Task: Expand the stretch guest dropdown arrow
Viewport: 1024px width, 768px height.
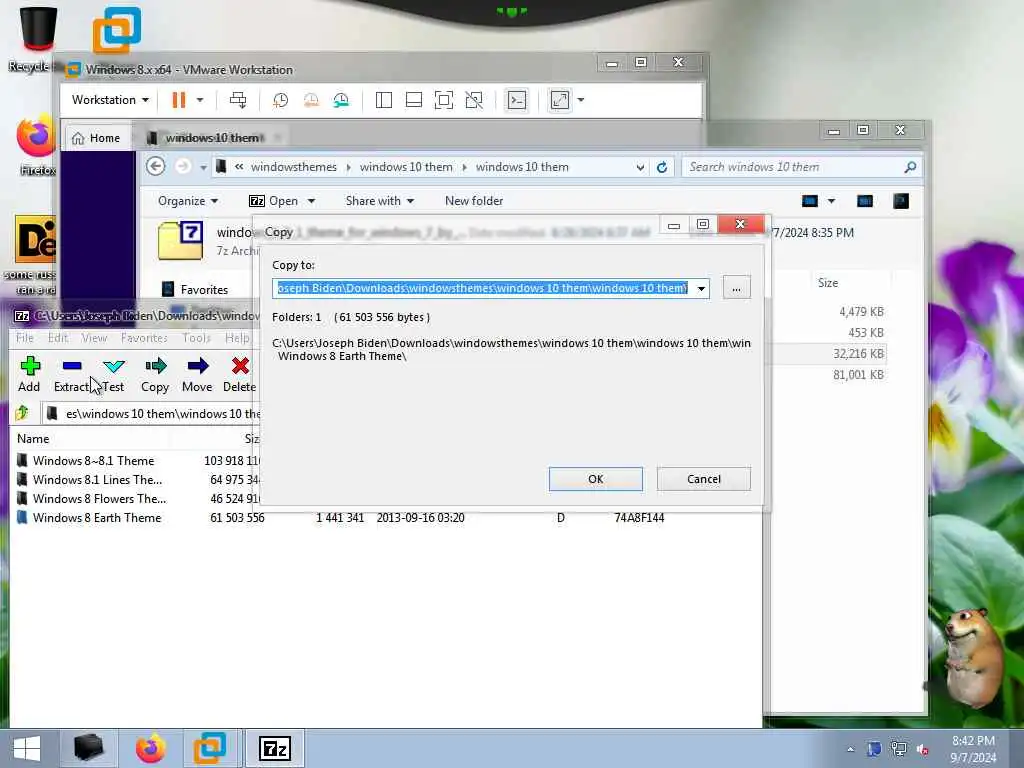Action: [x=581, y=100]
